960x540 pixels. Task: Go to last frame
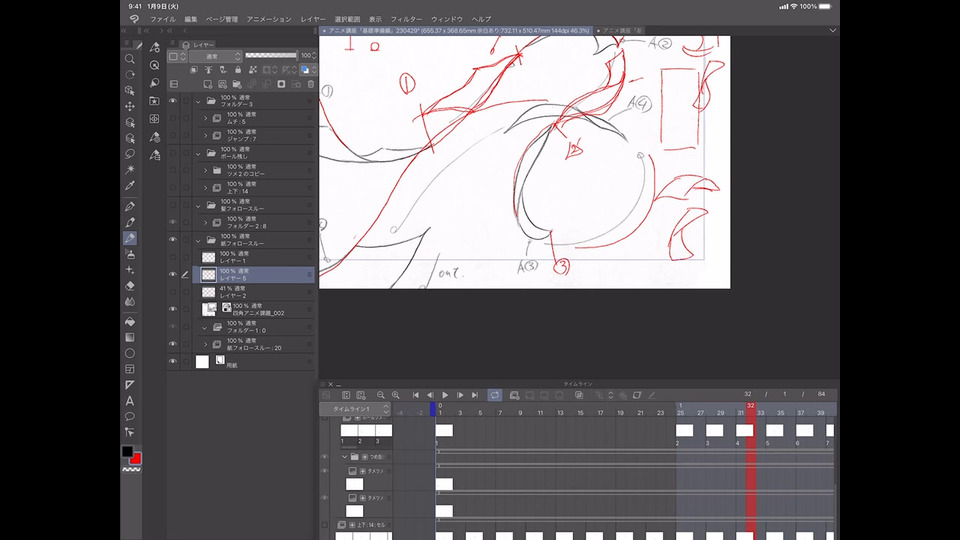point(474,396)
